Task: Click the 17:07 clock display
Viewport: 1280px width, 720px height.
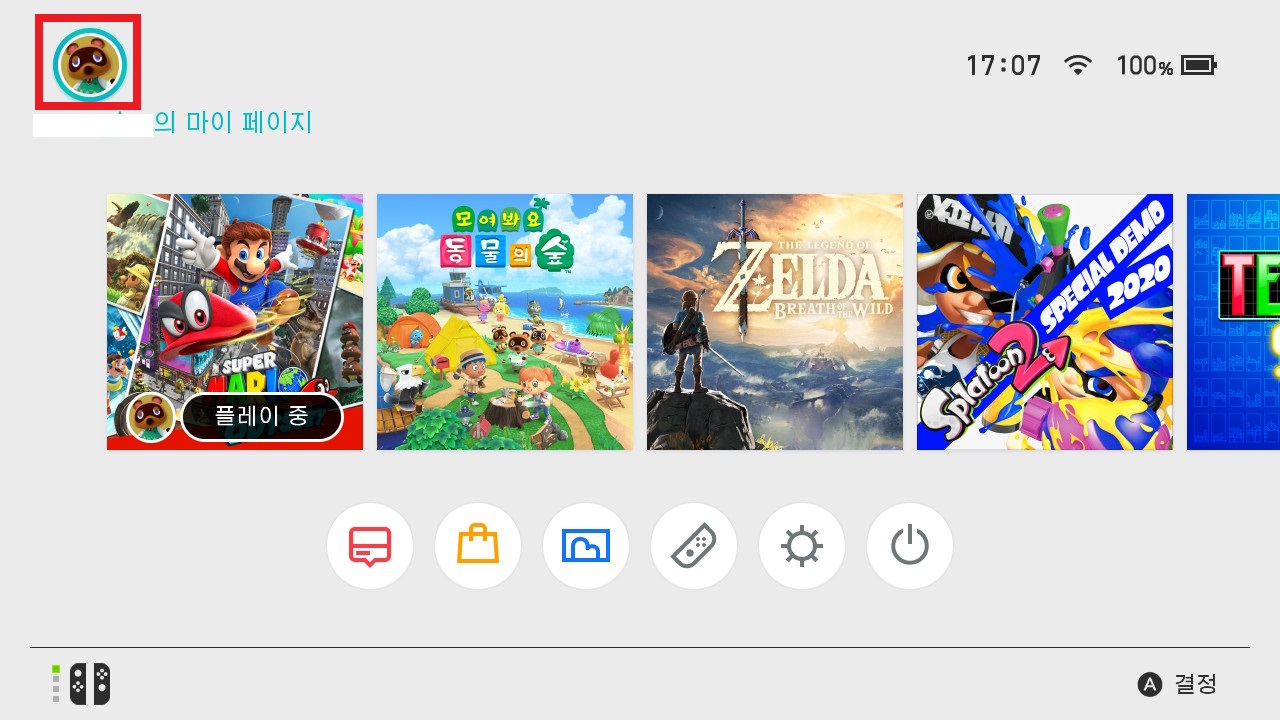Action: (1003, 66)
